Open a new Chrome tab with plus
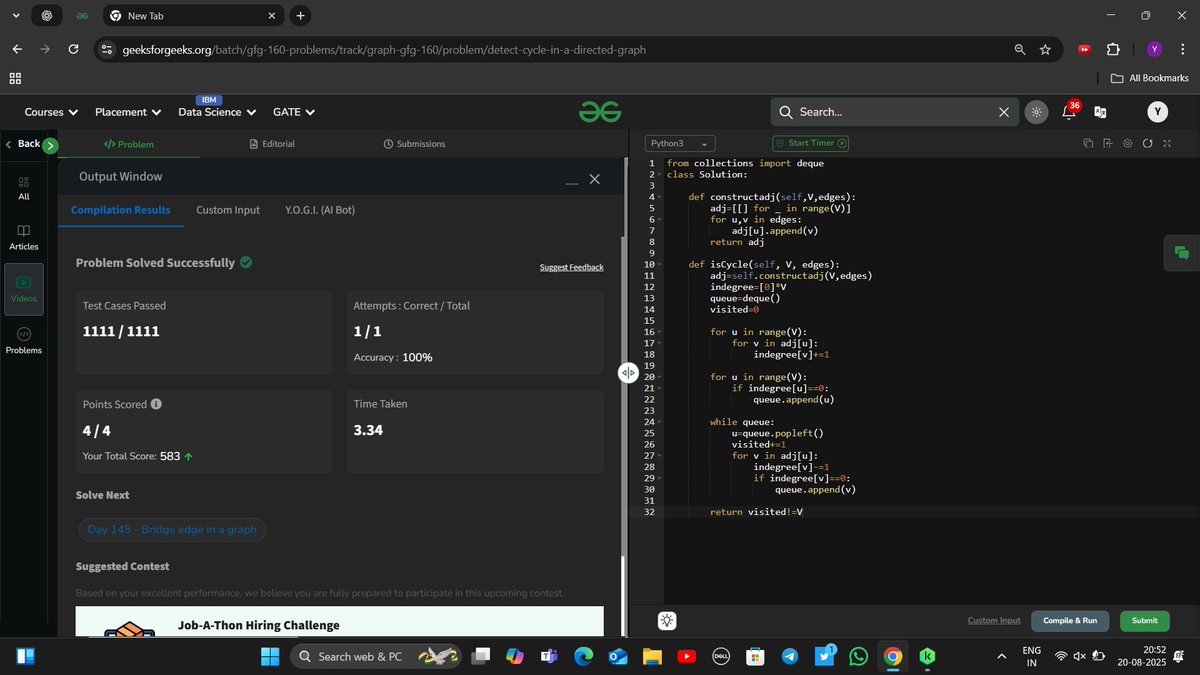Screen dimensions: 1200x675 (301, 15)
